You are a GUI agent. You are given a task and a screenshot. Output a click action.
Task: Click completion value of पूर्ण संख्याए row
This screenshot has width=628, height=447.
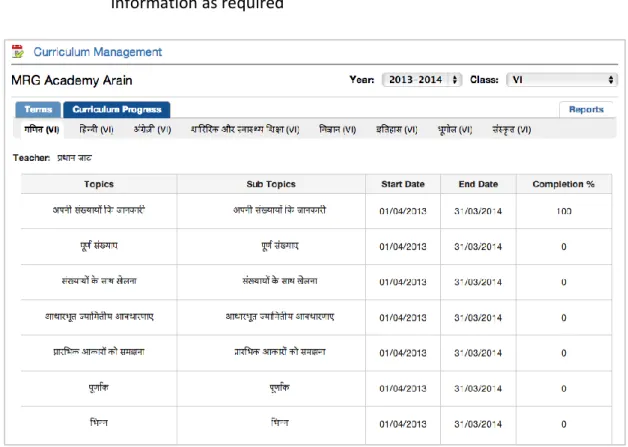564,247
